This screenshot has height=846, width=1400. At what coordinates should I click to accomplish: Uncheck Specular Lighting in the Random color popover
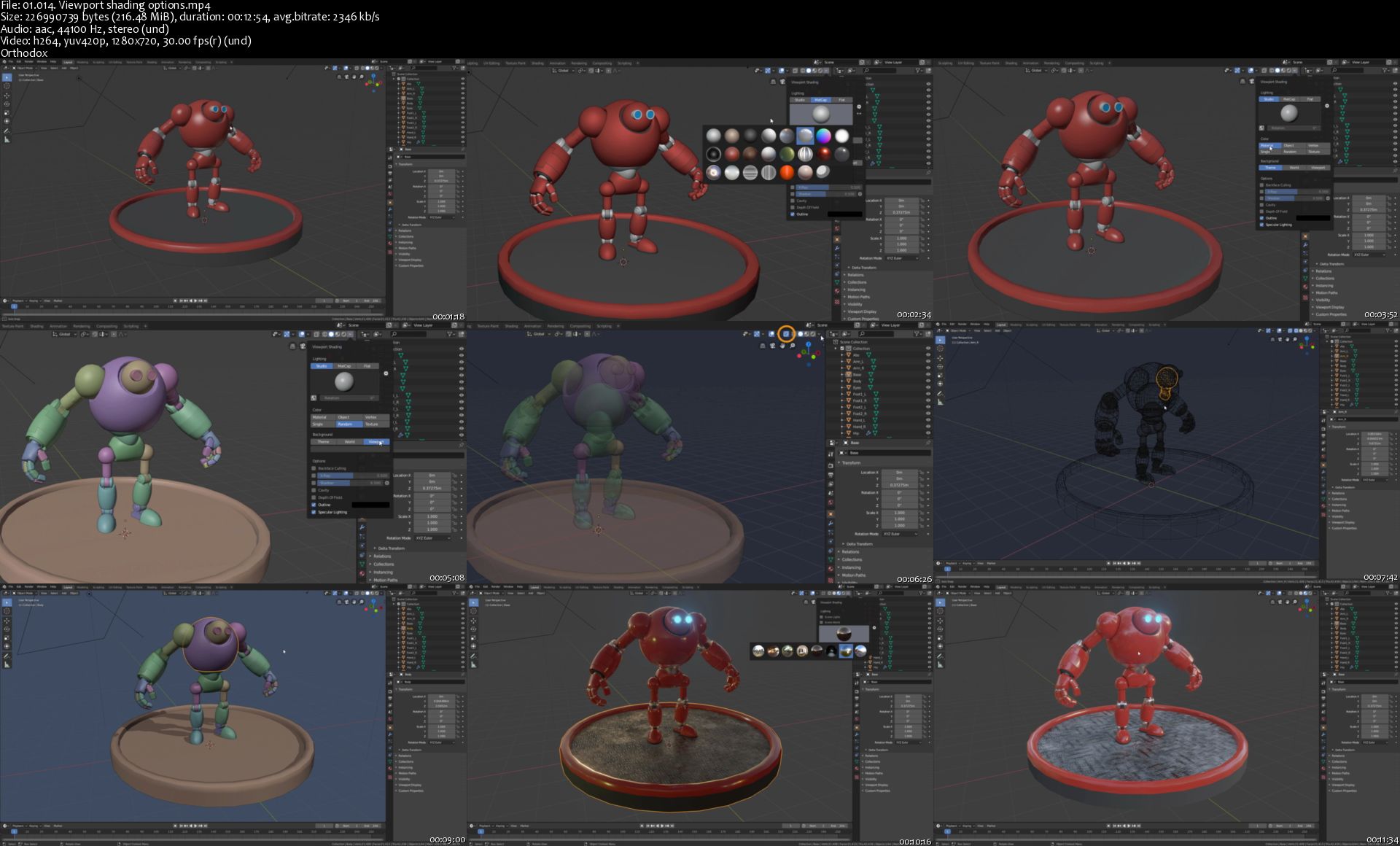pyautogui.click(x=314, y=512)
